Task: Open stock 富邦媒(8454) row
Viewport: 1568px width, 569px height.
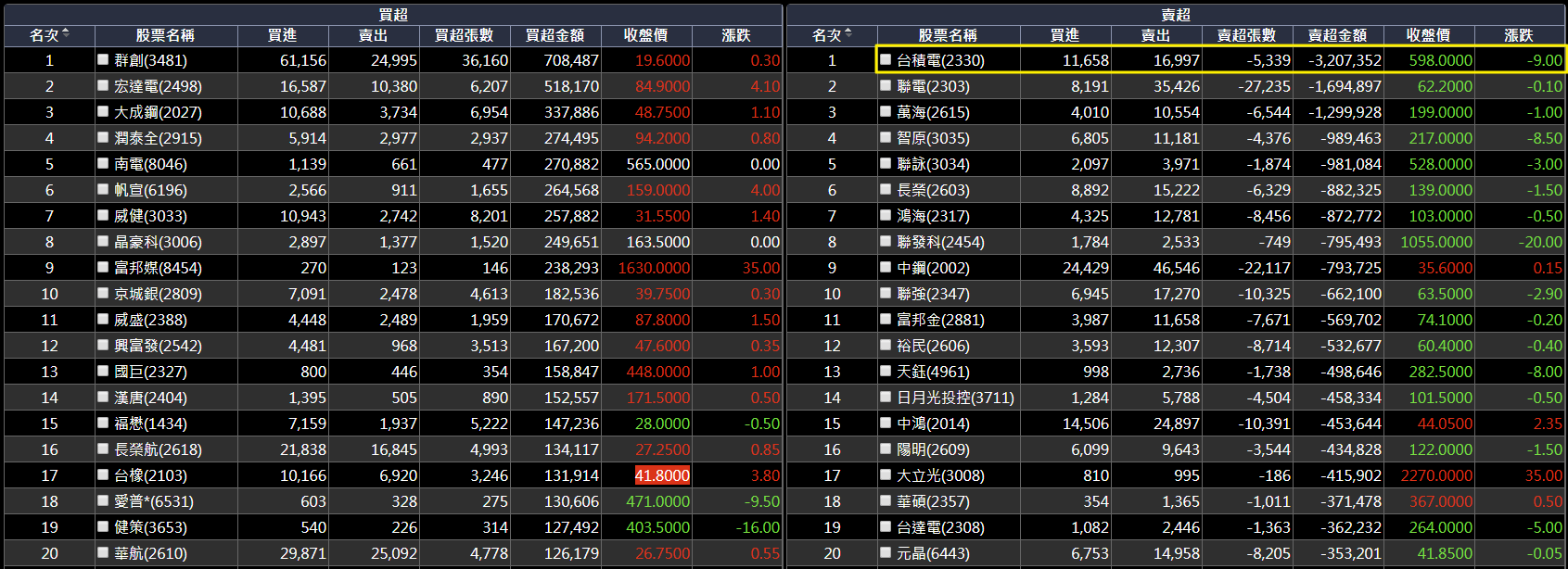Action: pyautogui.click(x=393, y=267)
